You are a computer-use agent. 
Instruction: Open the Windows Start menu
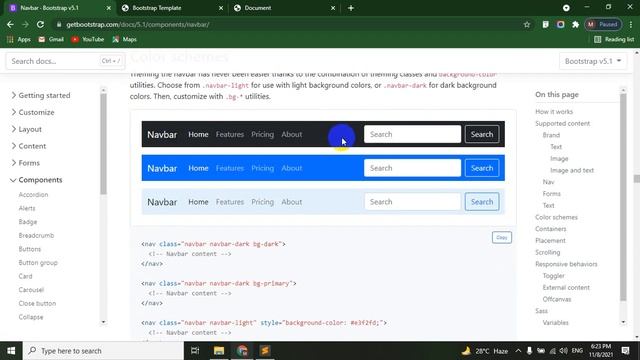11,351
